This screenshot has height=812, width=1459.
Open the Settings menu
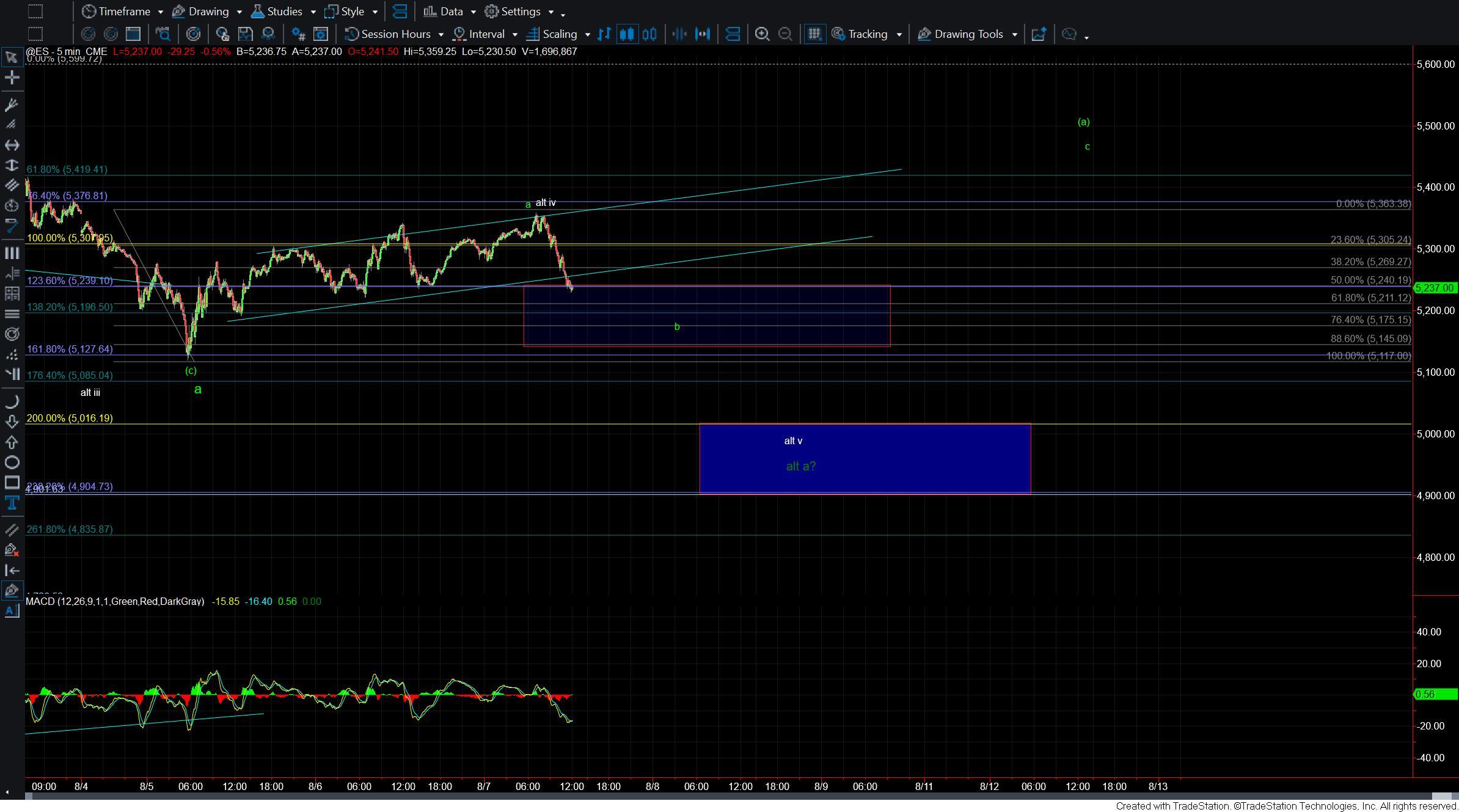tap(520, 12)
